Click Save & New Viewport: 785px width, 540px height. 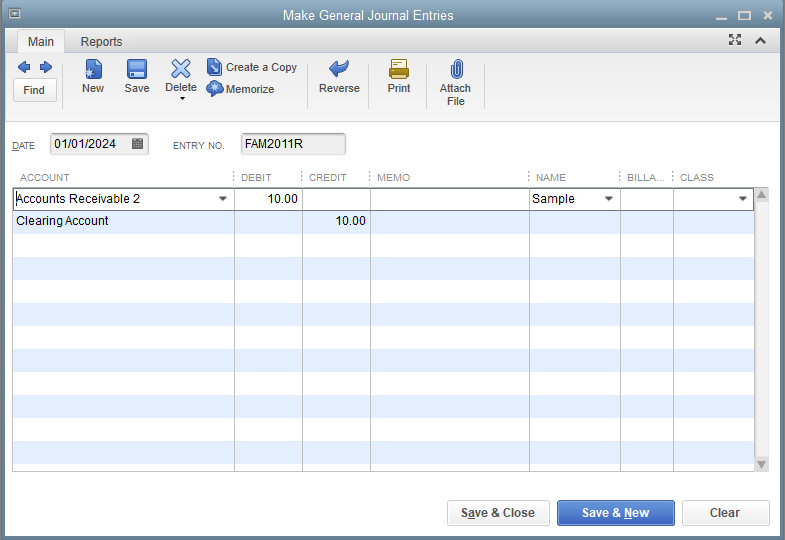(x=616, y=513)
